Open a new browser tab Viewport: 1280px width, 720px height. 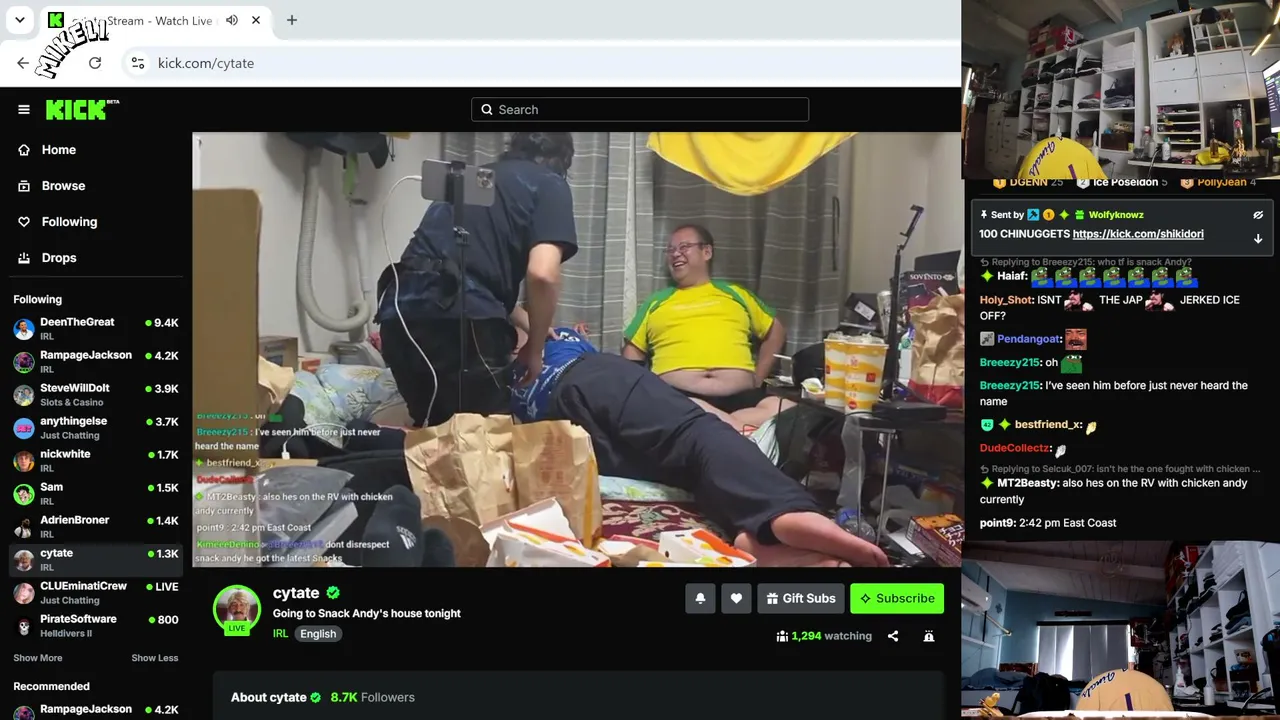[x=292, y=20]
